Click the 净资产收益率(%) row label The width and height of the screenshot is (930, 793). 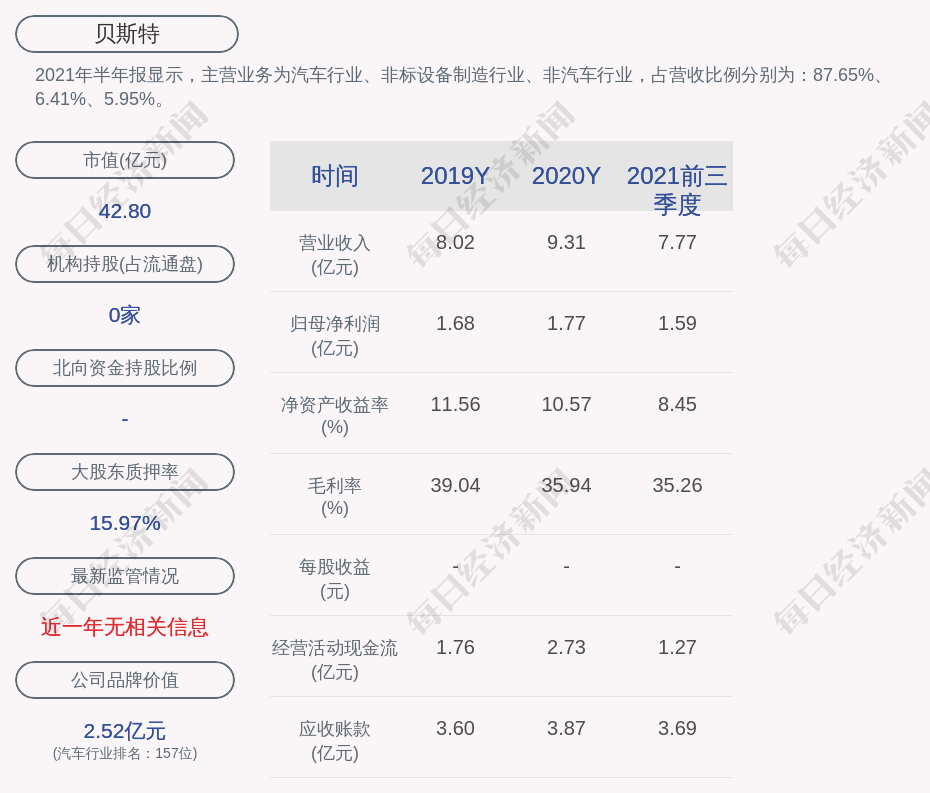coord(335,416)
